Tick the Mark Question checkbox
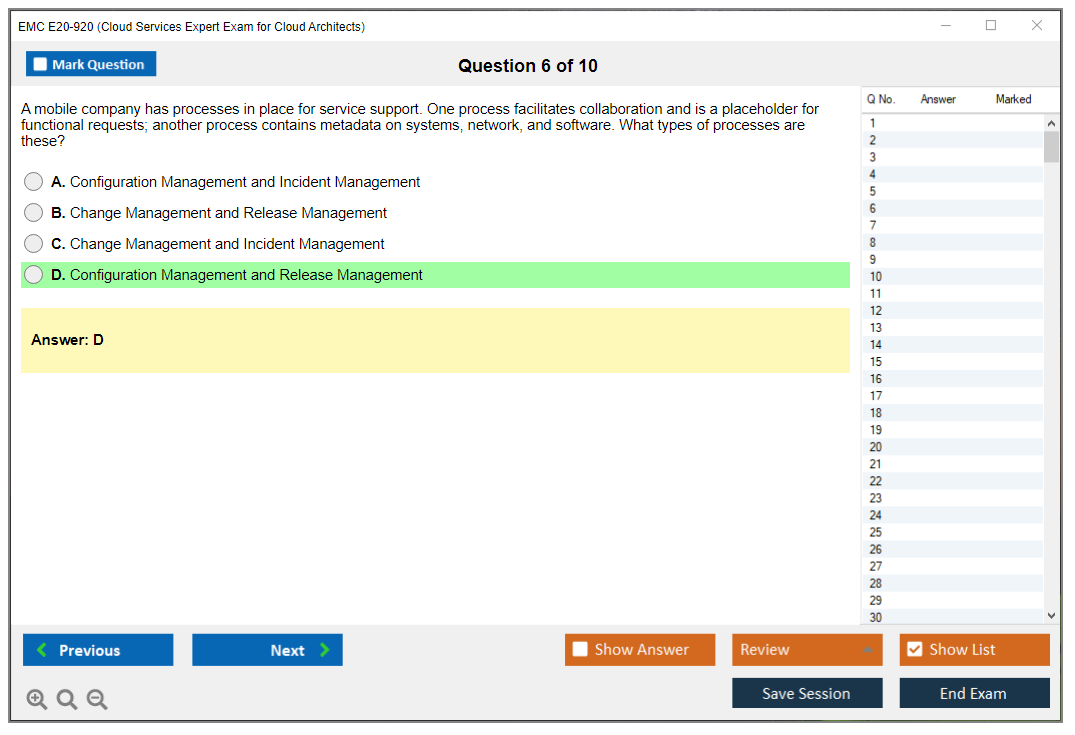Image resolution: width=1075 pixels, height=735 pixels. 40,65
